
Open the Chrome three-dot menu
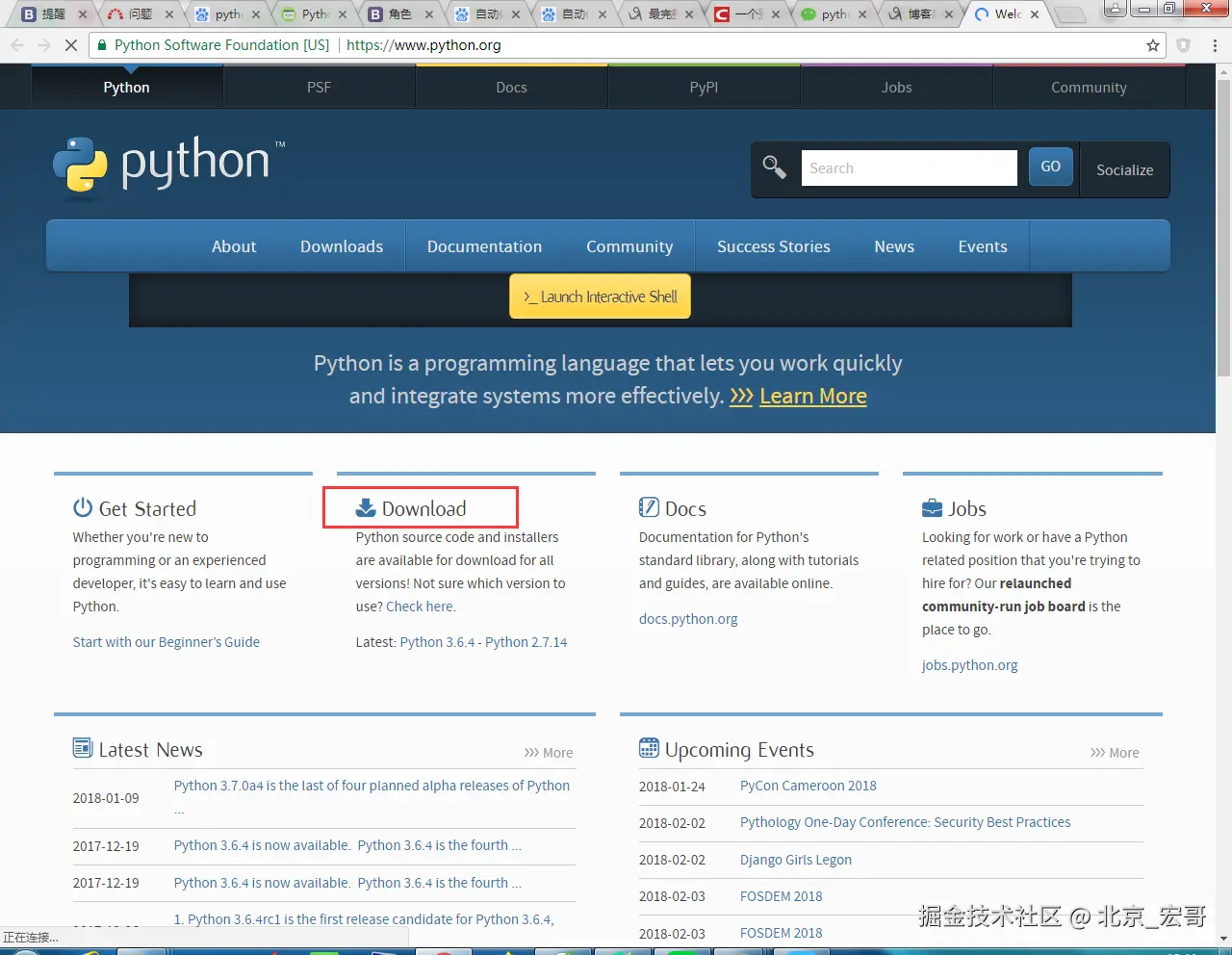pyautogui.click(x=1215, y=45)
